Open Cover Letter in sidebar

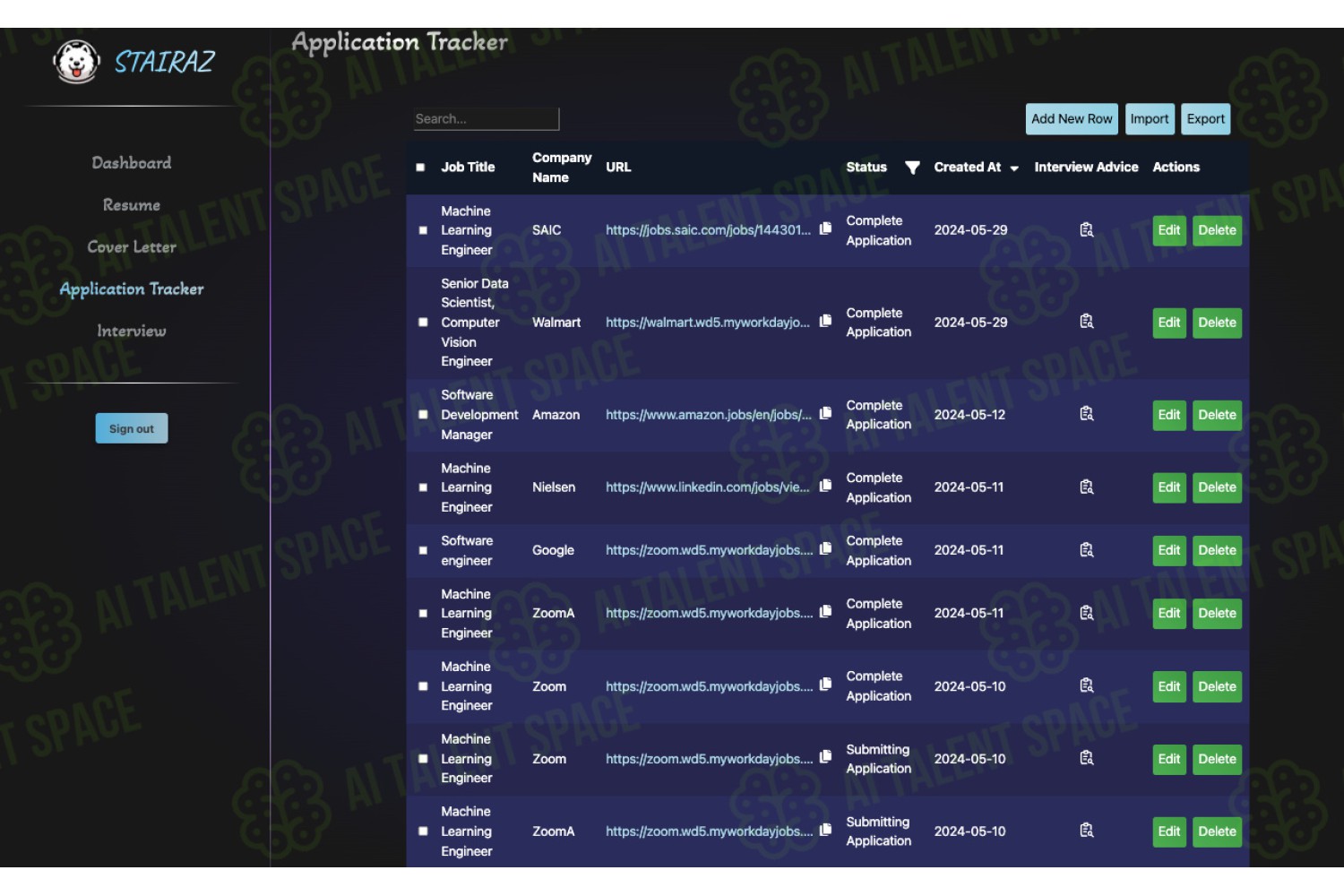tap(132, 247)
